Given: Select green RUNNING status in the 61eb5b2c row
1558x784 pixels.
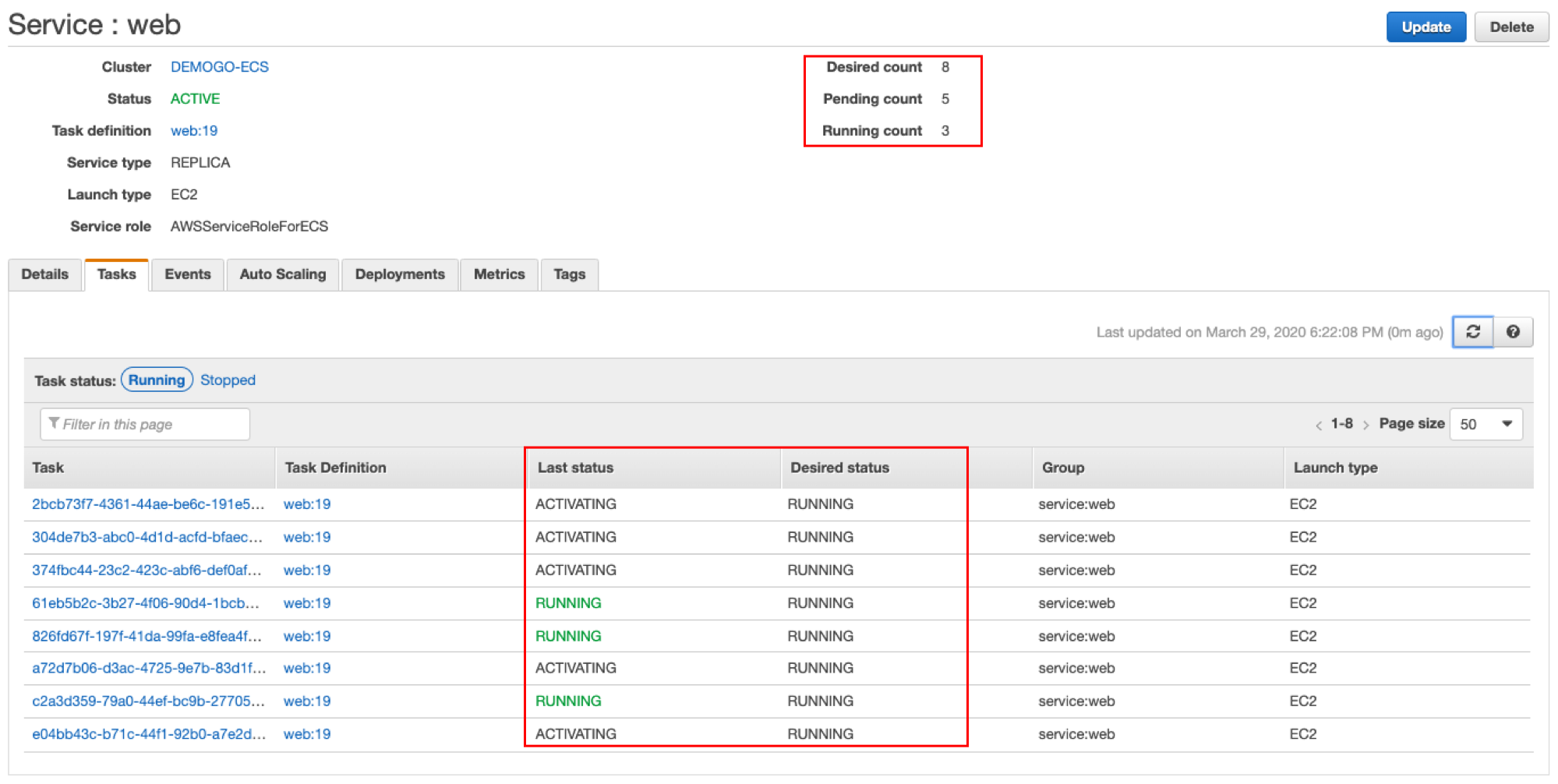Looking at the screenshot, I should pos(568,603).
